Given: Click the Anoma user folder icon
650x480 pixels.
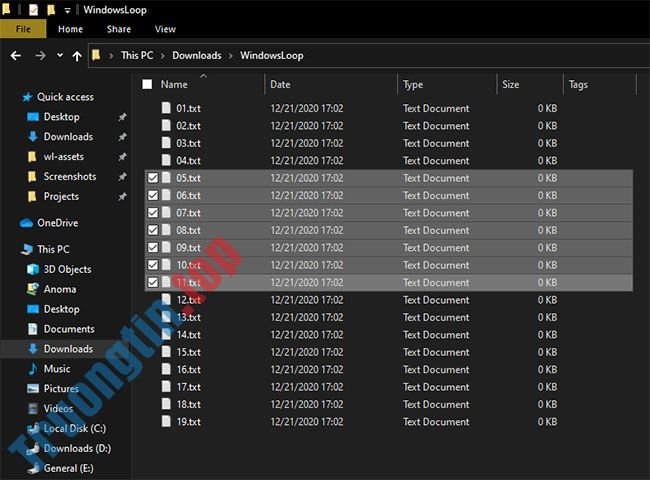Looking at the screenshot, I should [x=33, y=289].
